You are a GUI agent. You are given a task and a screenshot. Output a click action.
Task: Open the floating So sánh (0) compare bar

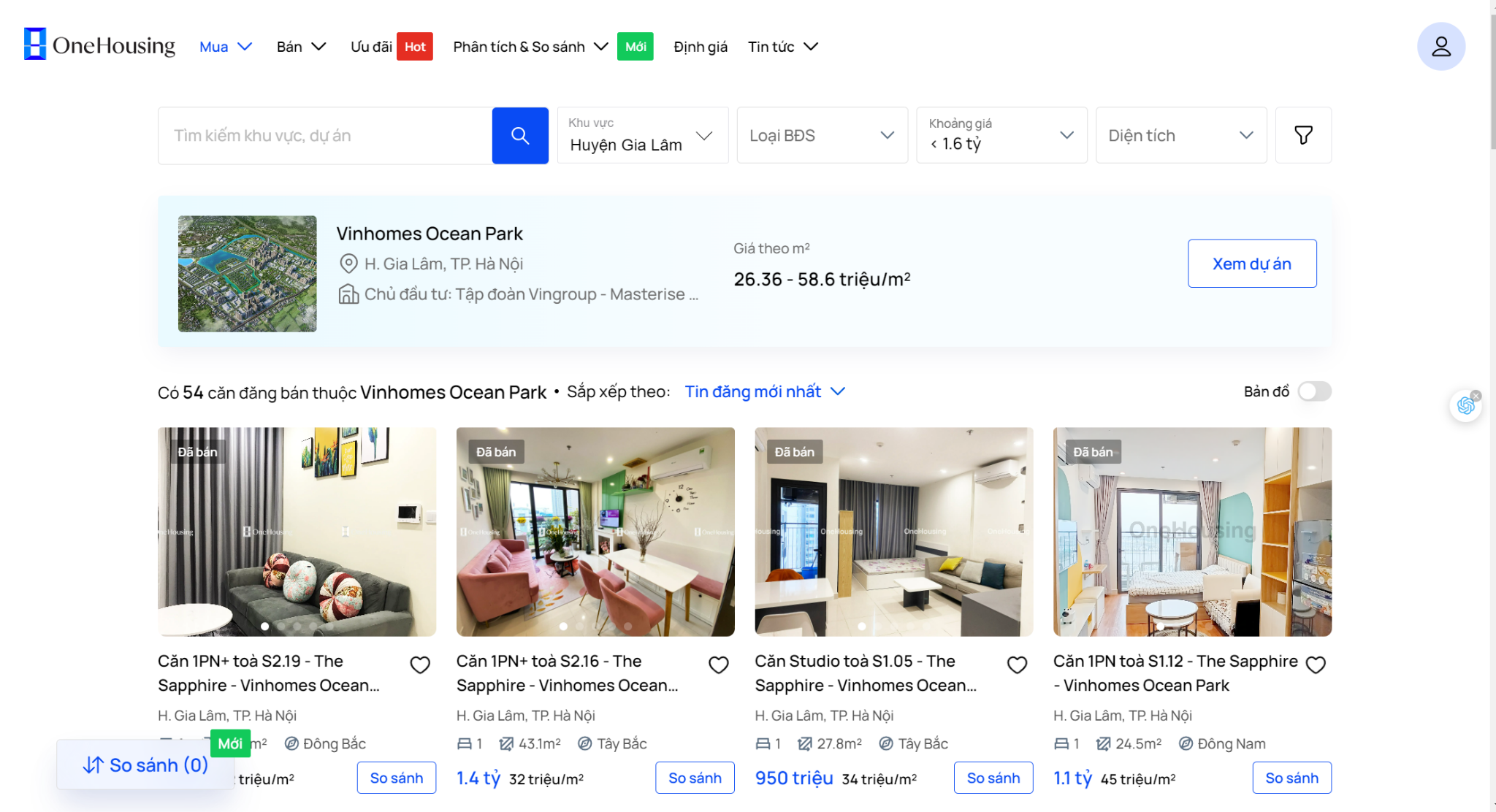pyautogui.click(x=145, y=765)
